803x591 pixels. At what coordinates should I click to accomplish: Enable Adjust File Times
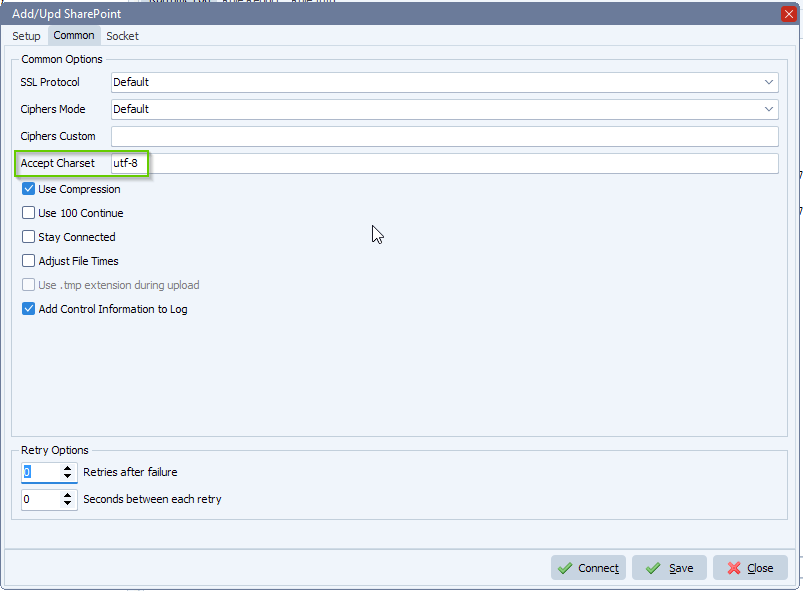(28, 261)
